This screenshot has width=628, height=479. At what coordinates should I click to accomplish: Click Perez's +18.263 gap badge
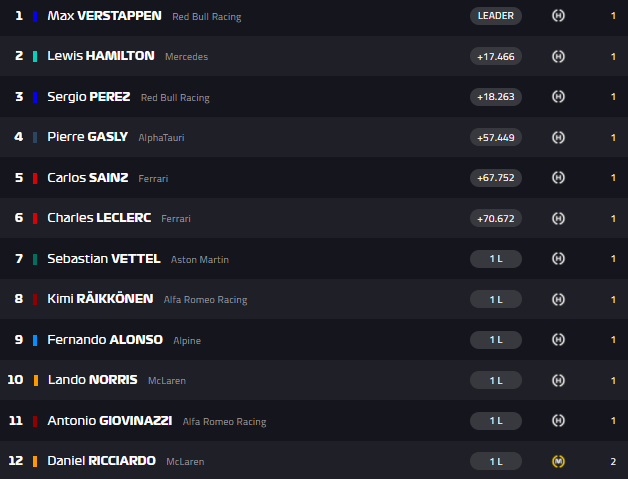(x=495, y=97)
